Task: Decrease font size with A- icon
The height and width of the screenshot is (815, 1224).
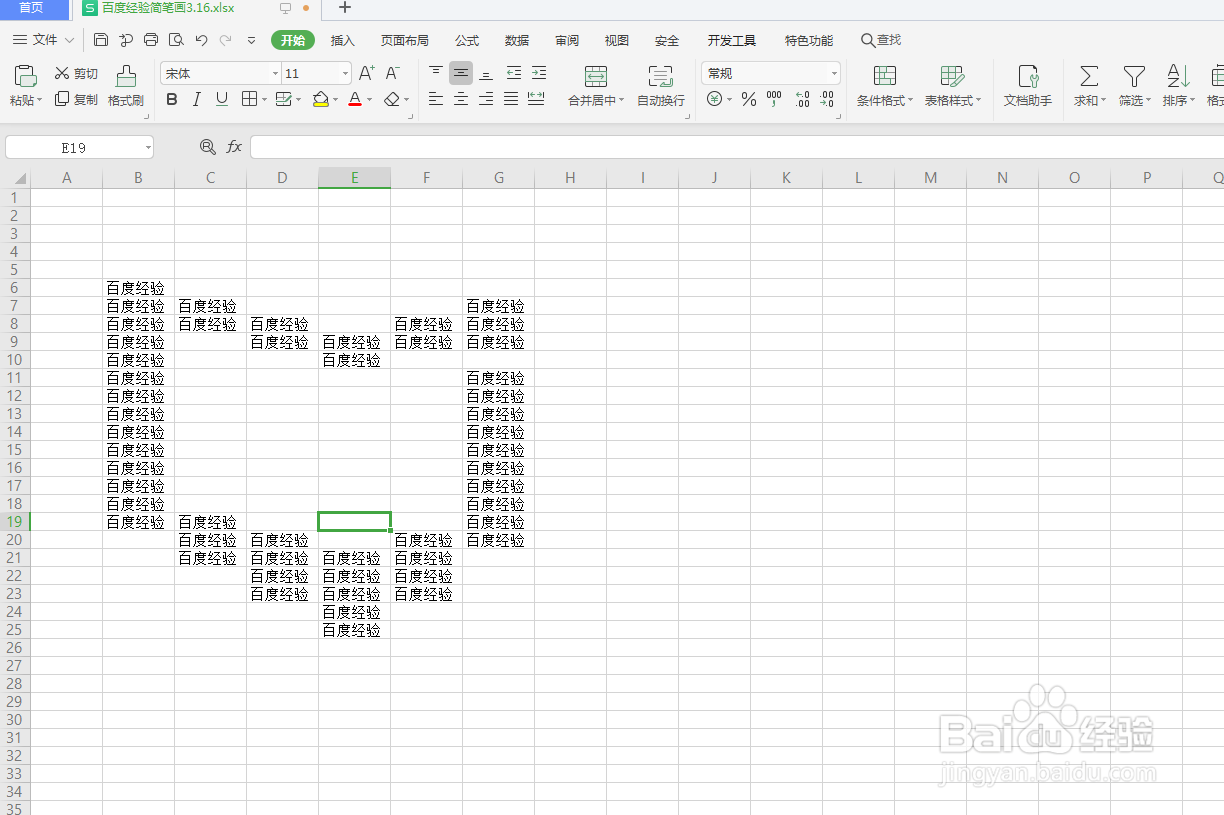Action: 393,73
